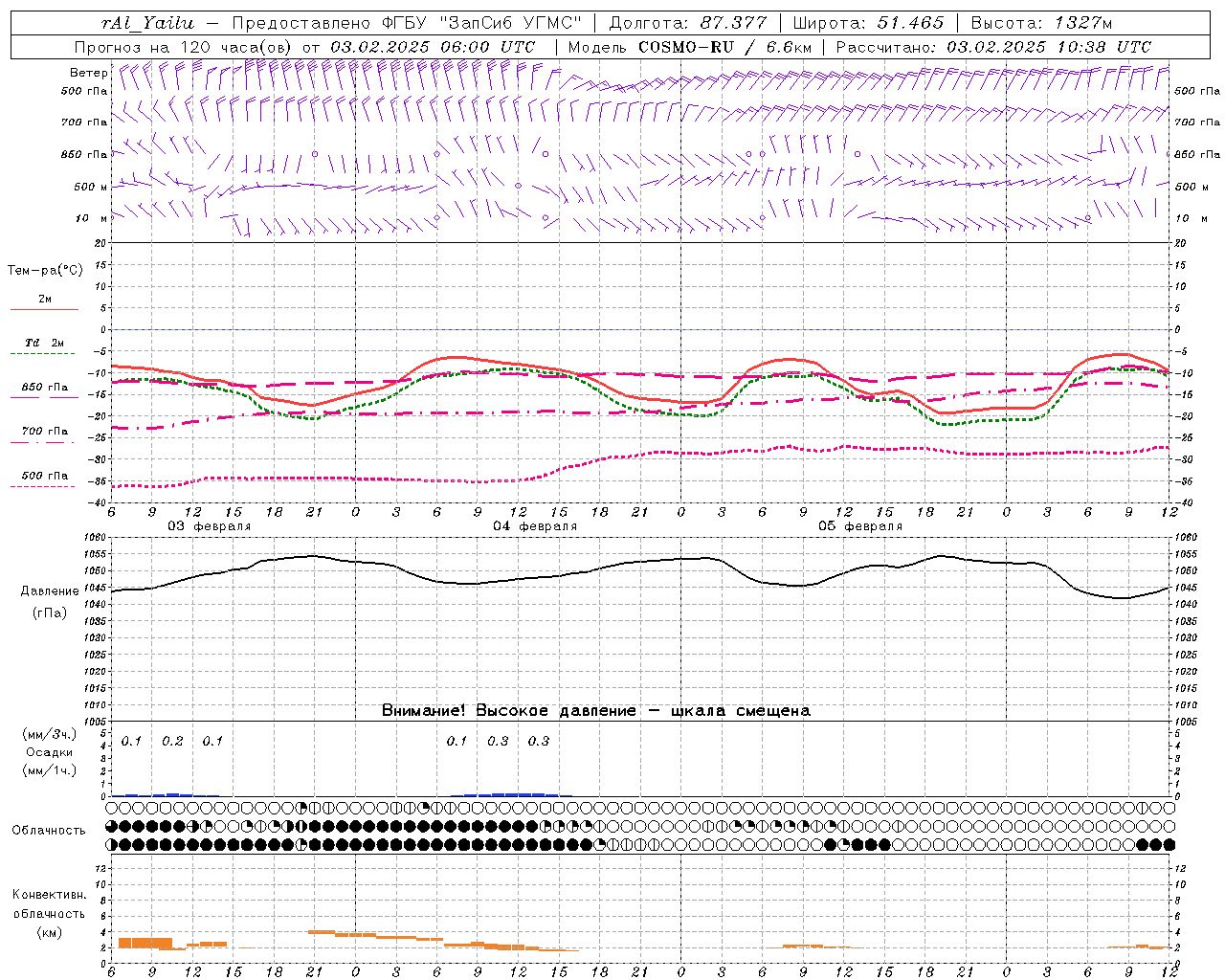
Task: Click the "Конвективн." convective cloud label
Action: point(49,895)
